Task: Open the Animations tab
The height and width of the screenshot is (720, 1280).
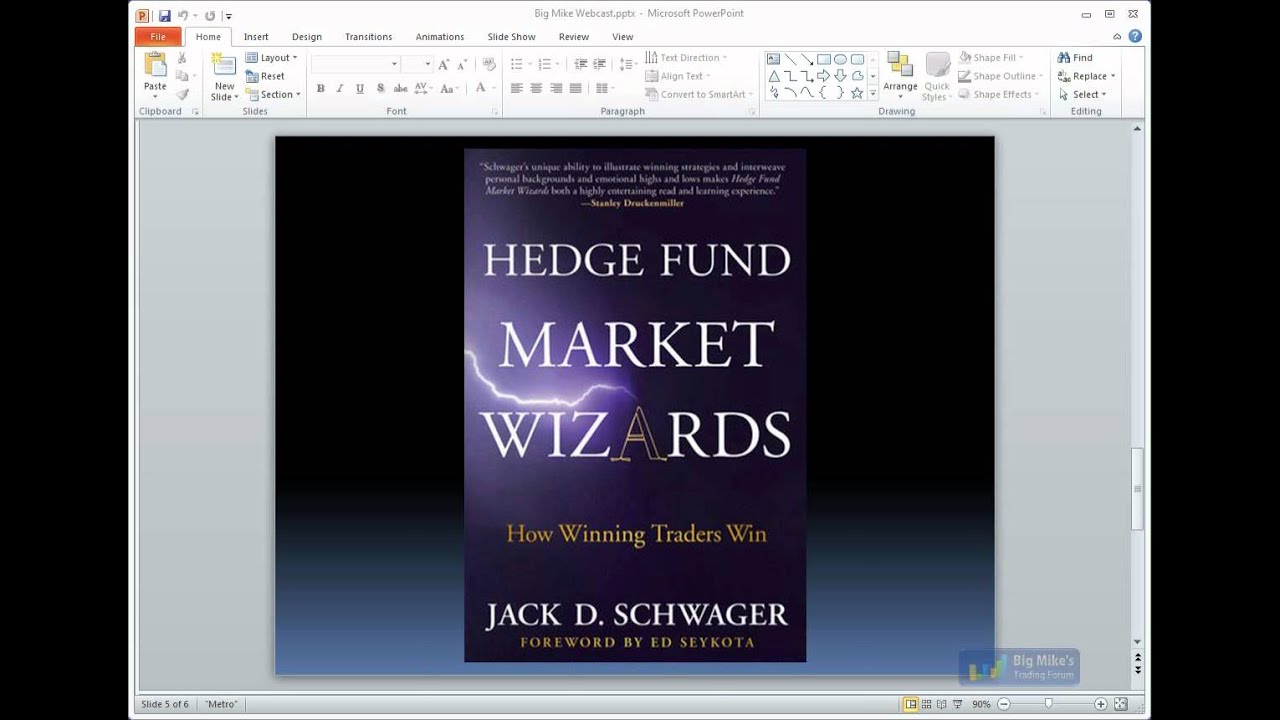Action: [440, 37]
